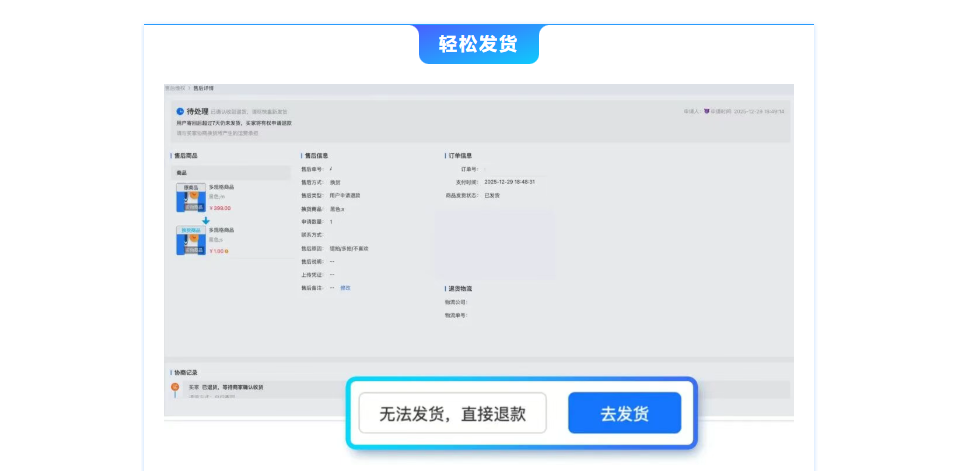The image size is (953, 471).
Task: Click the 售后商品 section heading
Action: click(x=185, y=156)
